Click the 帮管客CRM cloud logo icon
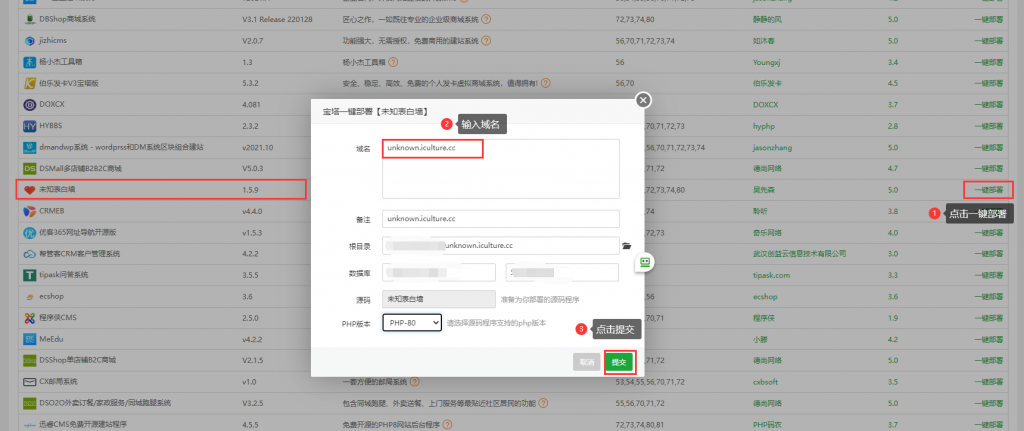The height and width of the screenshot is (431, 1024). 29,254
